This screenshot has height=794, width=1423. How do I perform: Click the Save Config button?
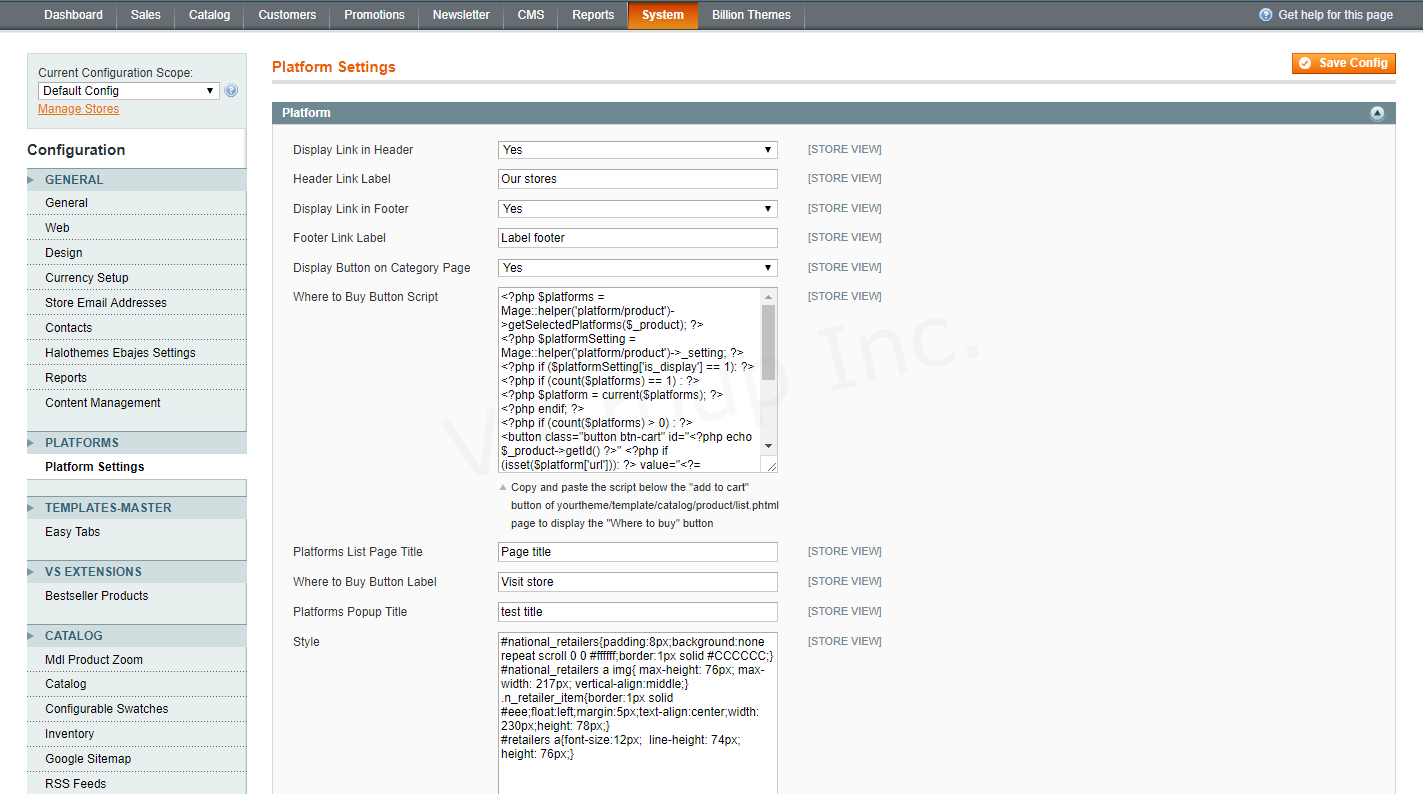1343,63
